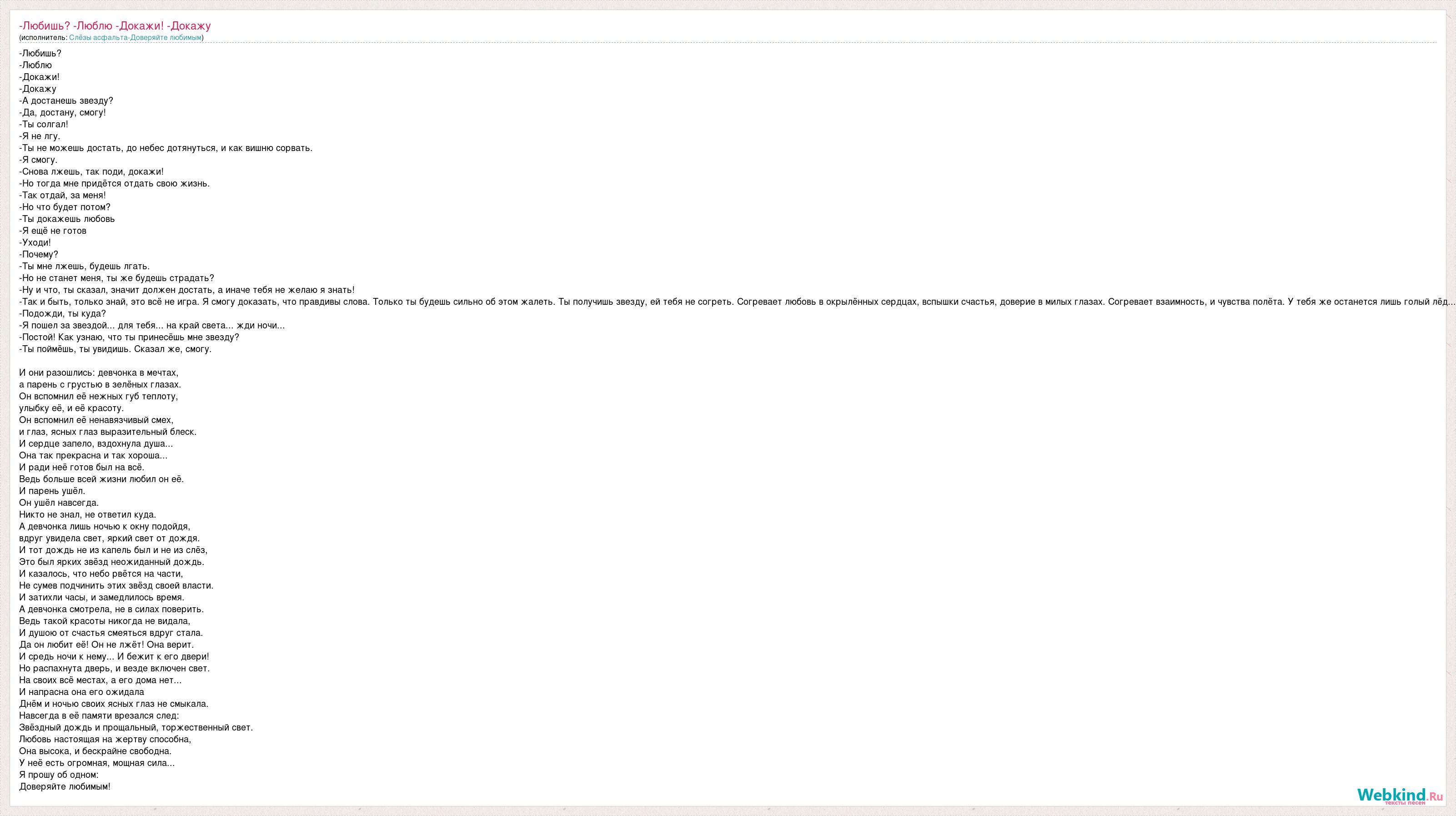This screenshot has height=816, width=1456.
Task: Click the lyric line '-Да, достану, смогу!'
Action: (x=63, y=112)
